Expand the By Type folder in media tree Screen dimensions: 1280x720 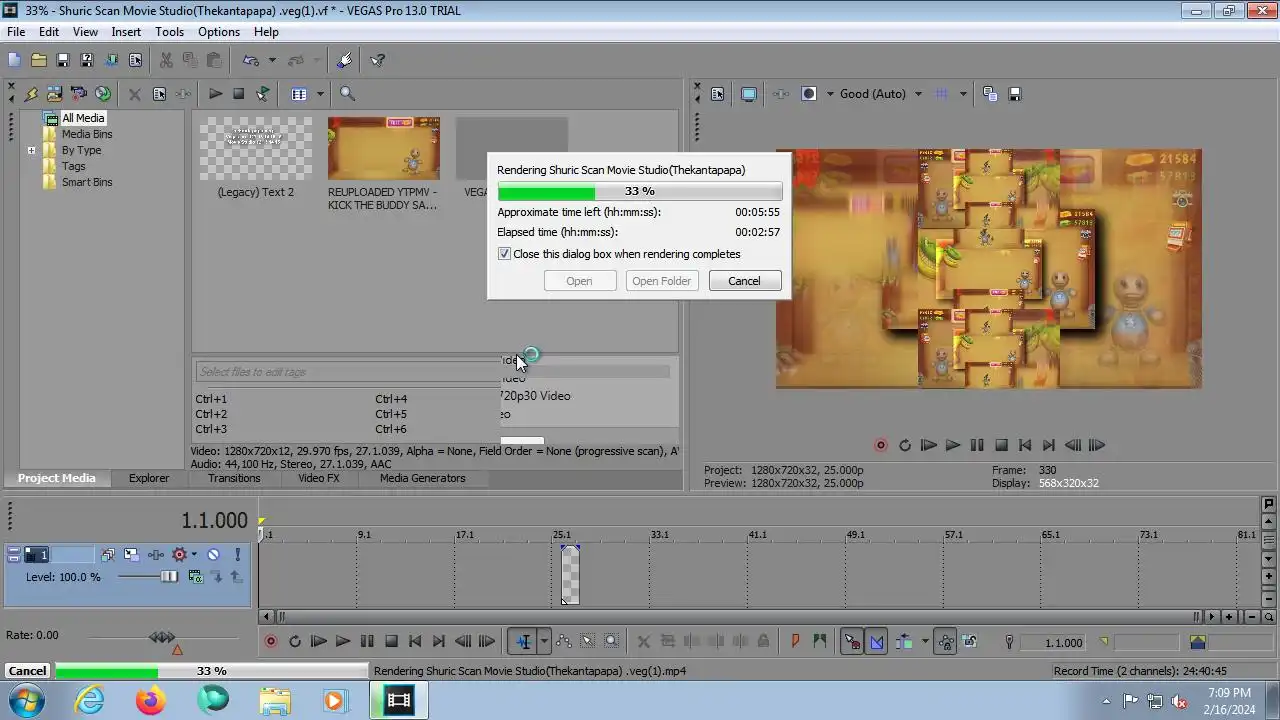31,151
